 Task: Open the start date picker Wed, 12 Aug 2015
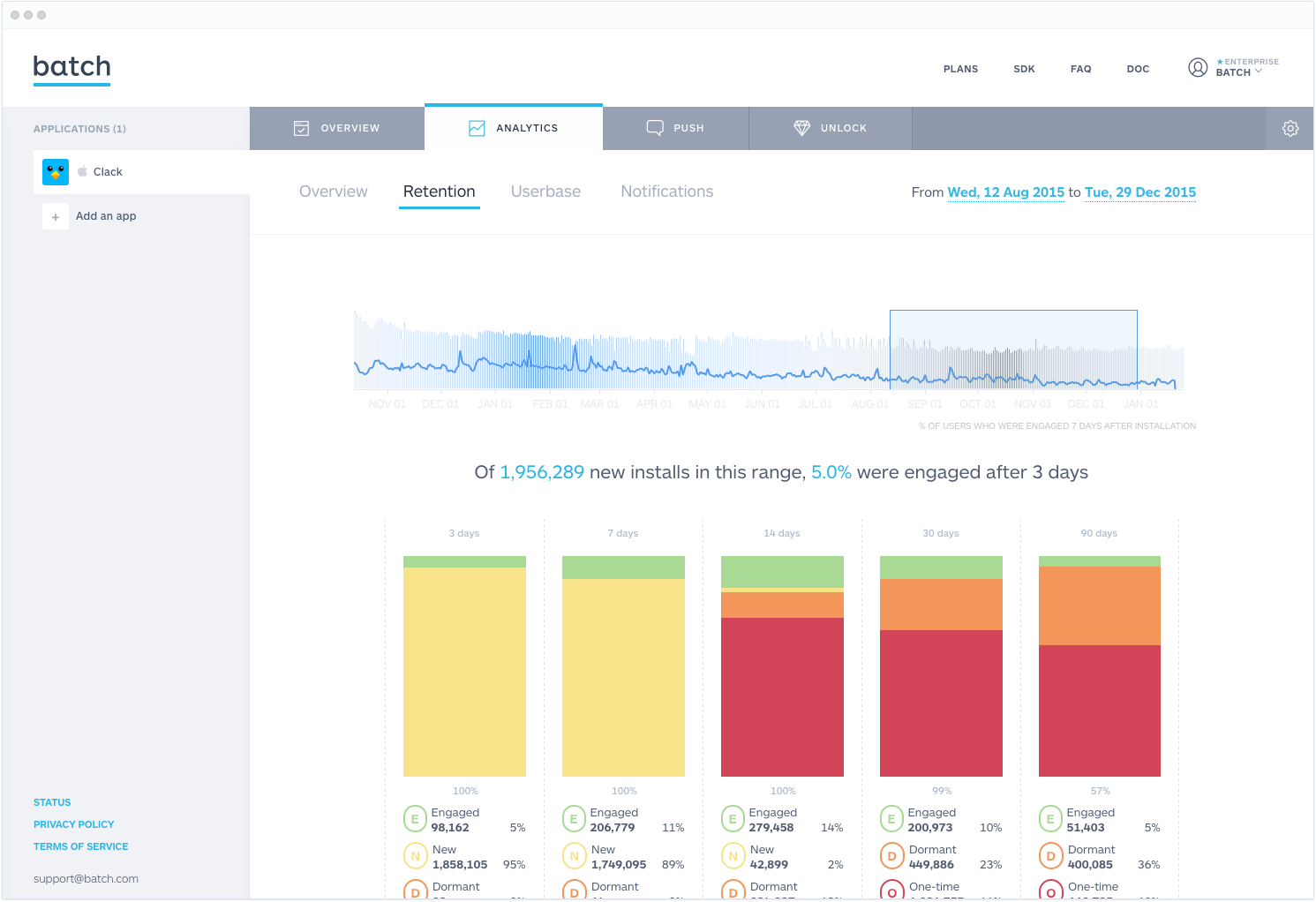(1005, 192)
